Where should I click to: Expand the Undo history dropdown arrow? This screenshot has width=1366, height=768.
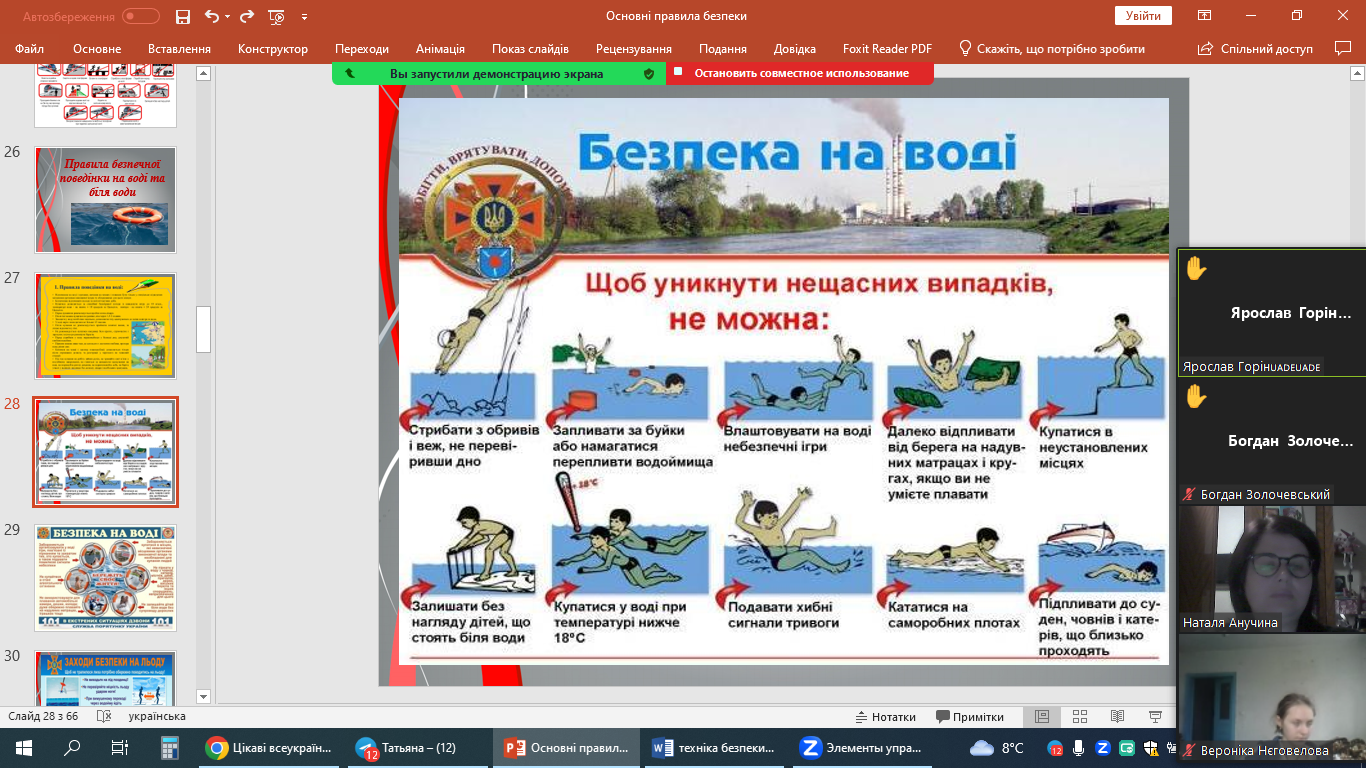pyautogui.click(x=227, y=16)
